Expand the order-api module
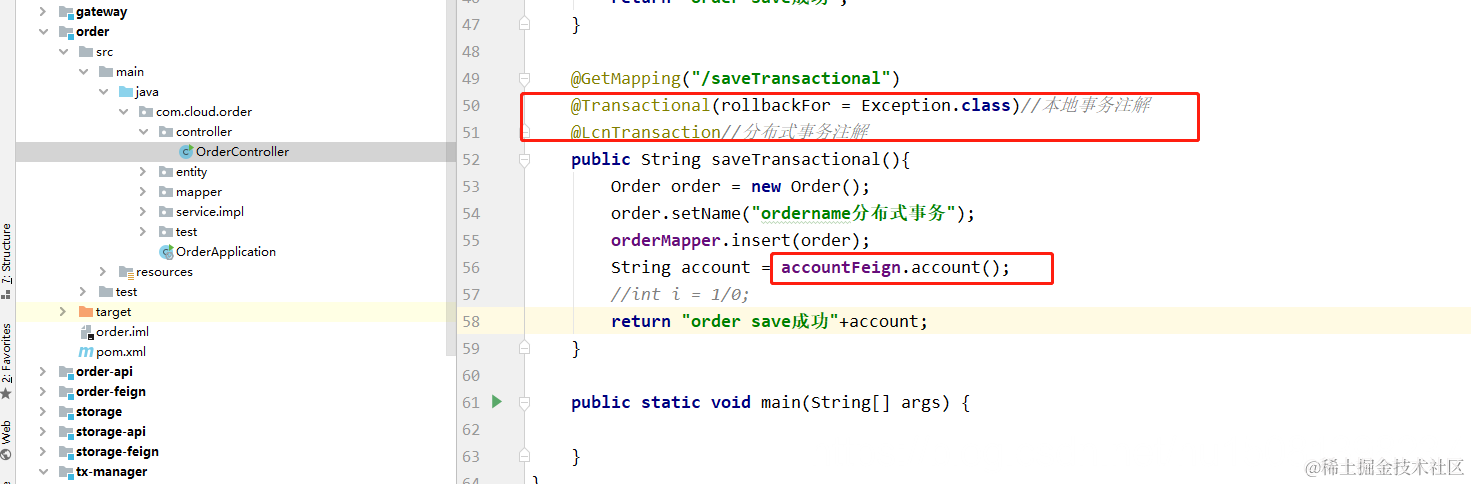Viewport: 1471px width, 484px height. (43, 372)
